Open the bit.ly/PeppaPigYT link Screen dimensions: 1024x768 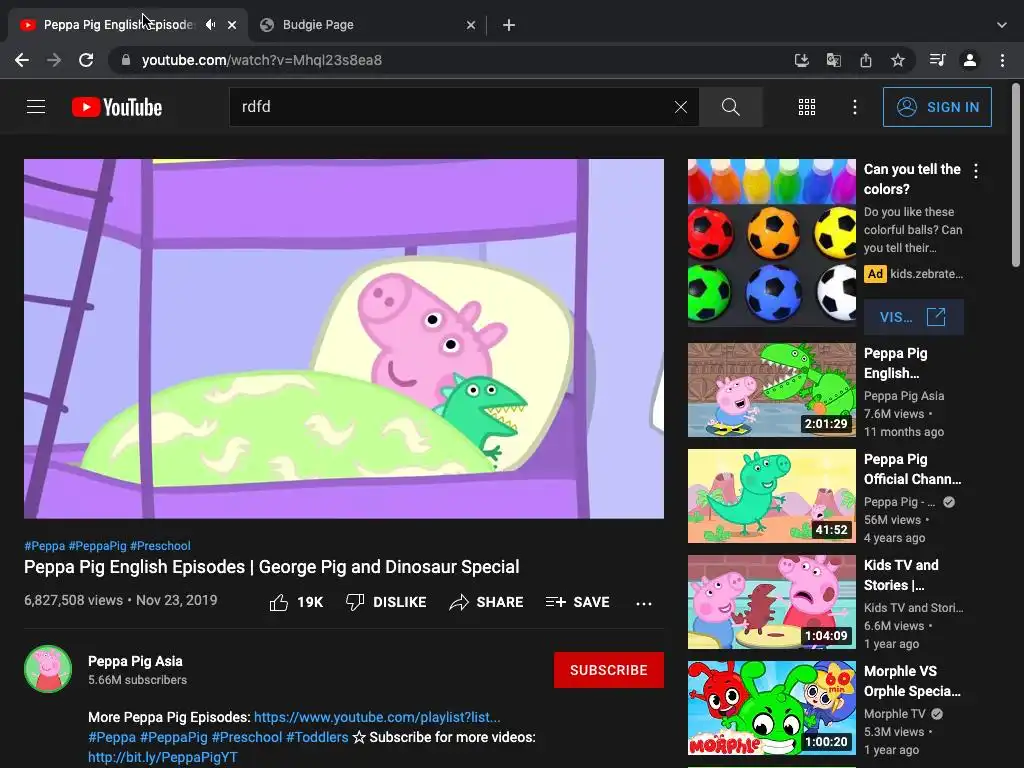click(x=163, y=757)
